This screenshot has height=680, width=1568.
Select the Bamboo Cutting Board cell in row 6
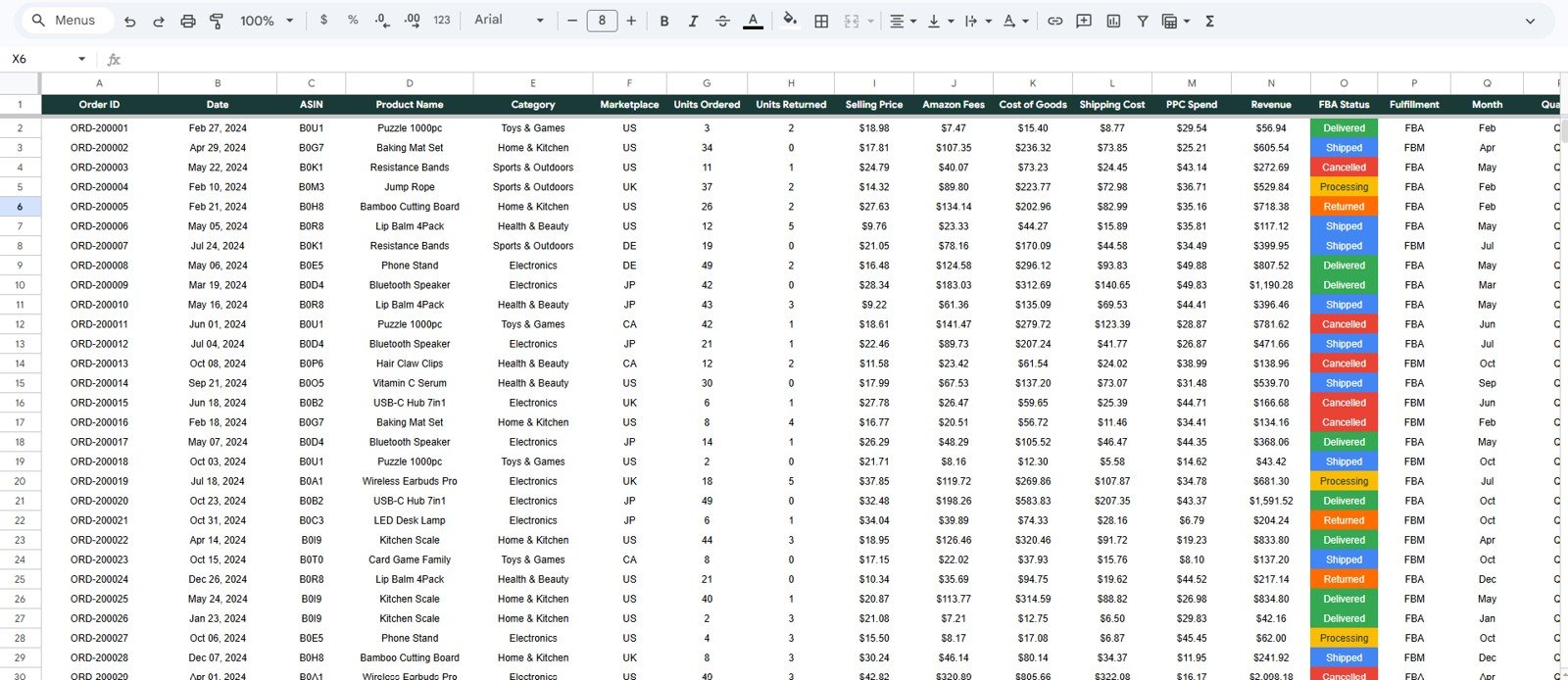410,207
